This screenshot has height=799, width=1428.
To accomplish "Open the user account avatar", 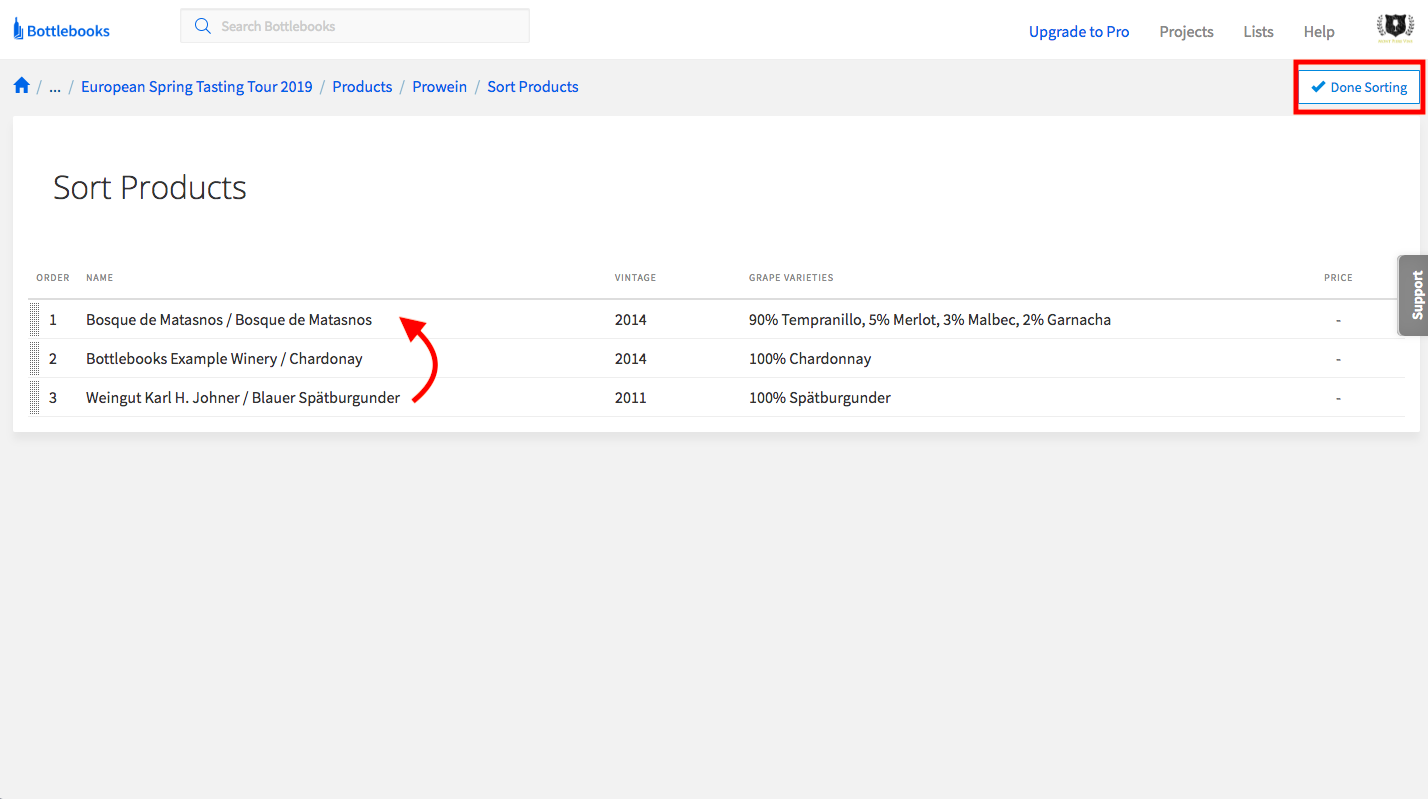I will pyautogui.click(x=1394, y=30).
